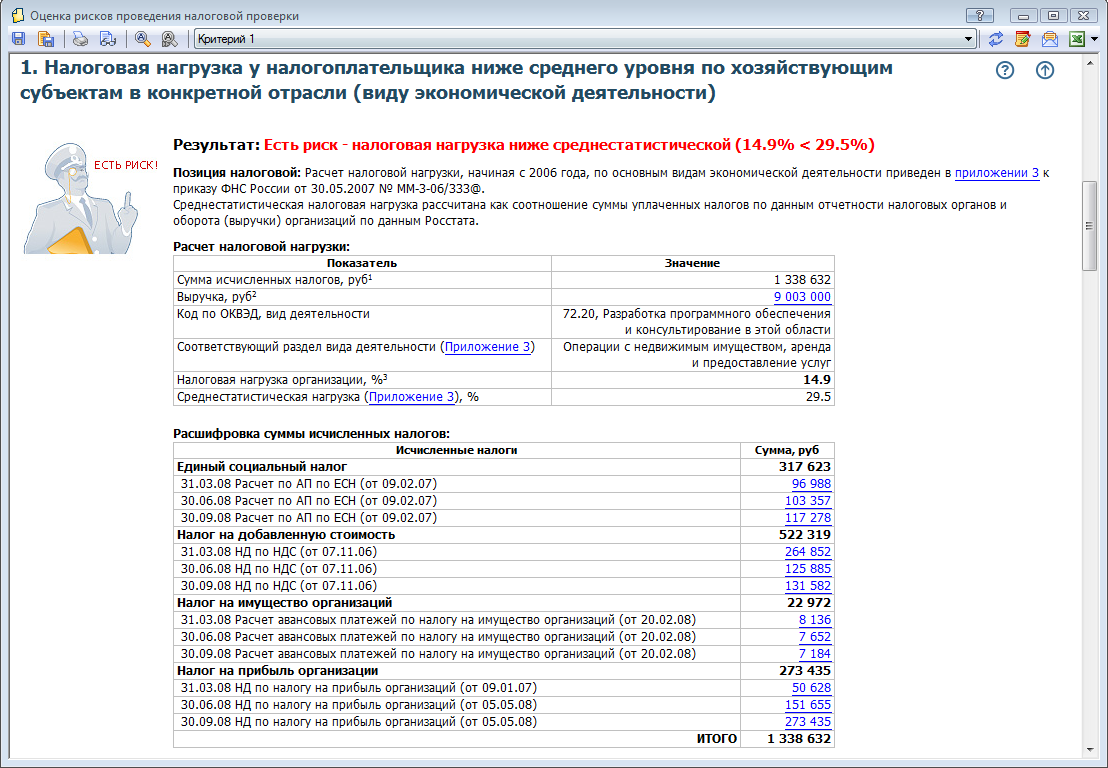Open Приложение 3 link in Среднестатистическая нагрузка row
Screen dimensions: 1108x768
[x=411, y=397]
